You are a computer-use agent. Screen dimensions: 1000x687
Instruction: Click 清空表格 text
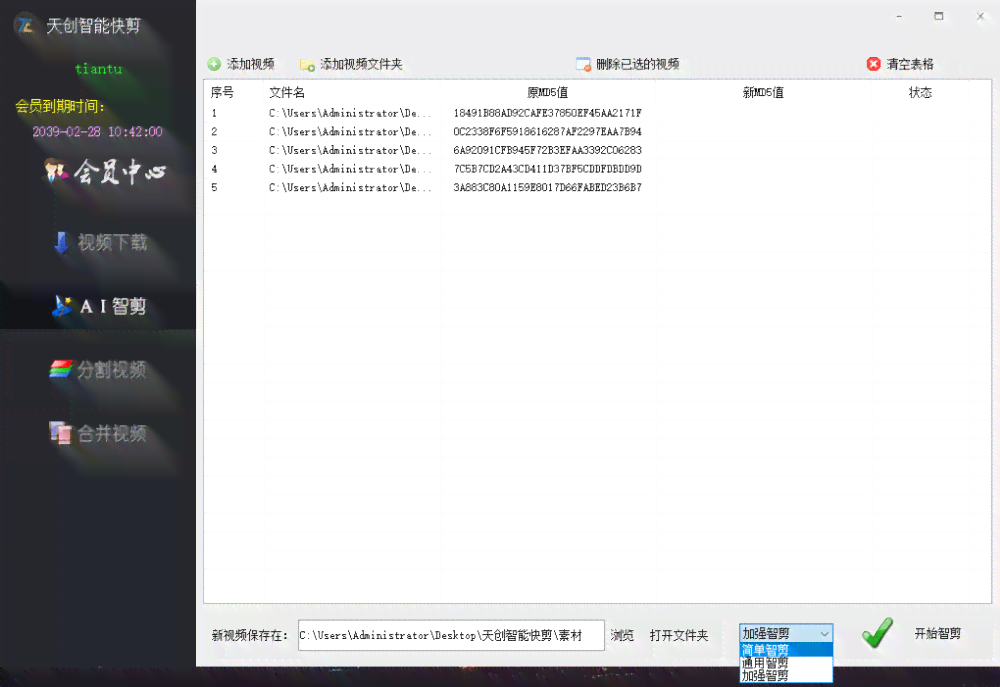[910, 64]
